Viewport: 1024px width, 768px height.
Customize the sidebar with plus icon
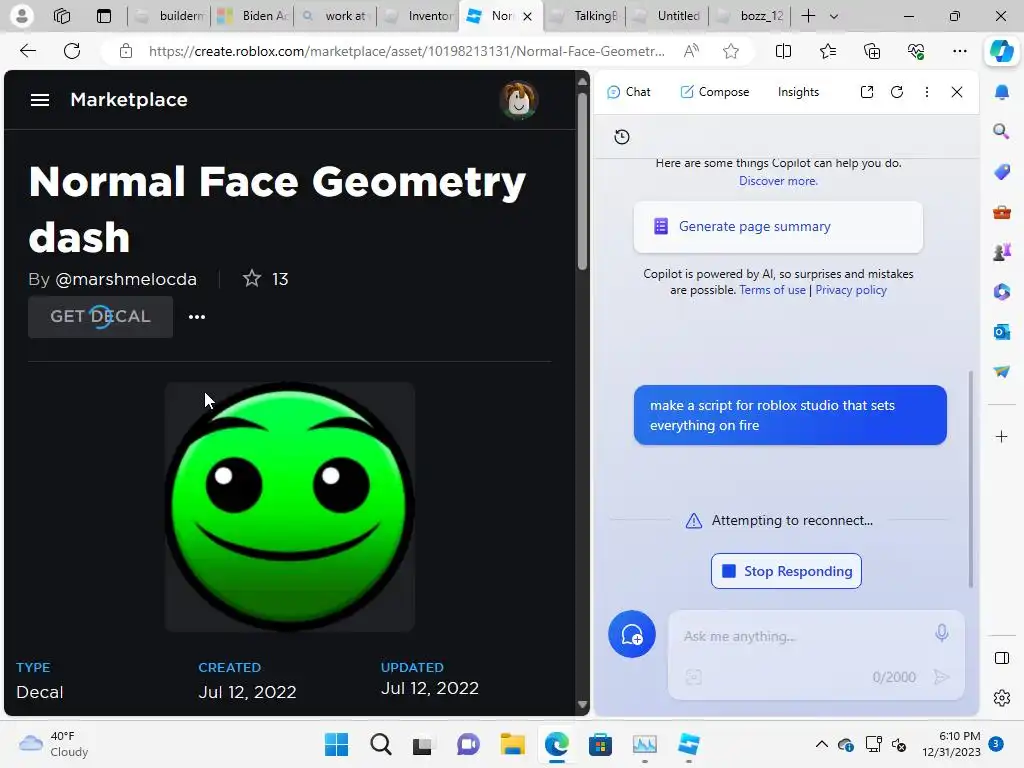click(x=1002, y=436)
